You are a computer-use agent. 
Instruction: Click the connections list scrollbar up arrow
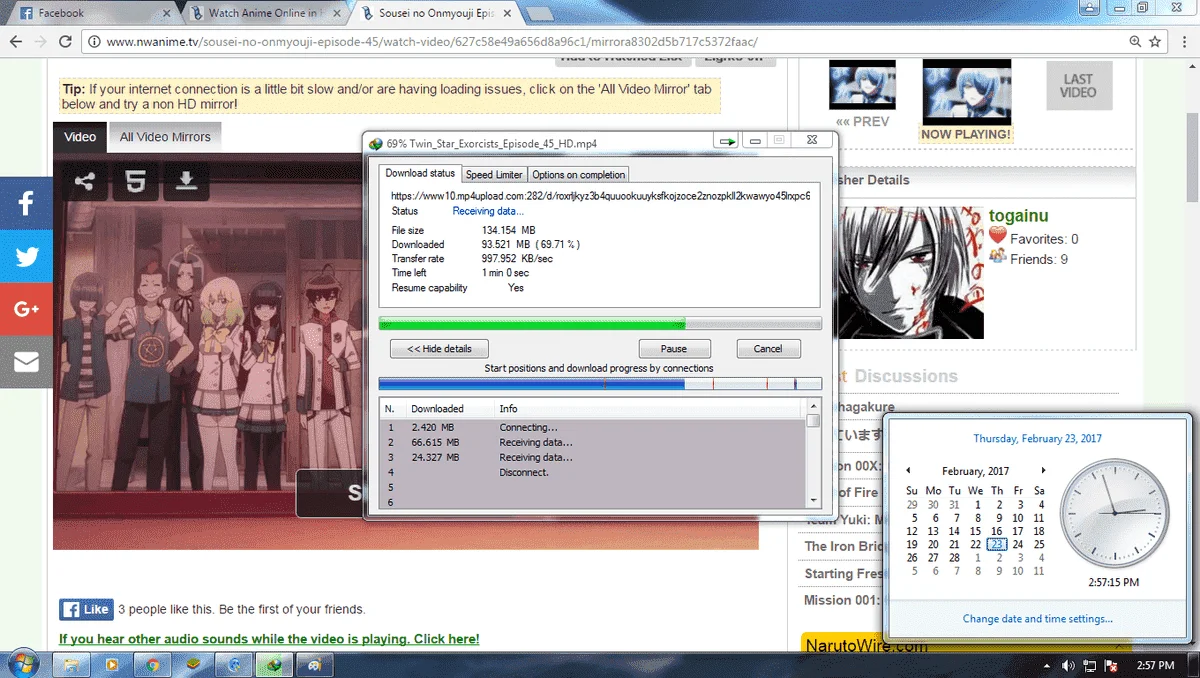[813, 406]
